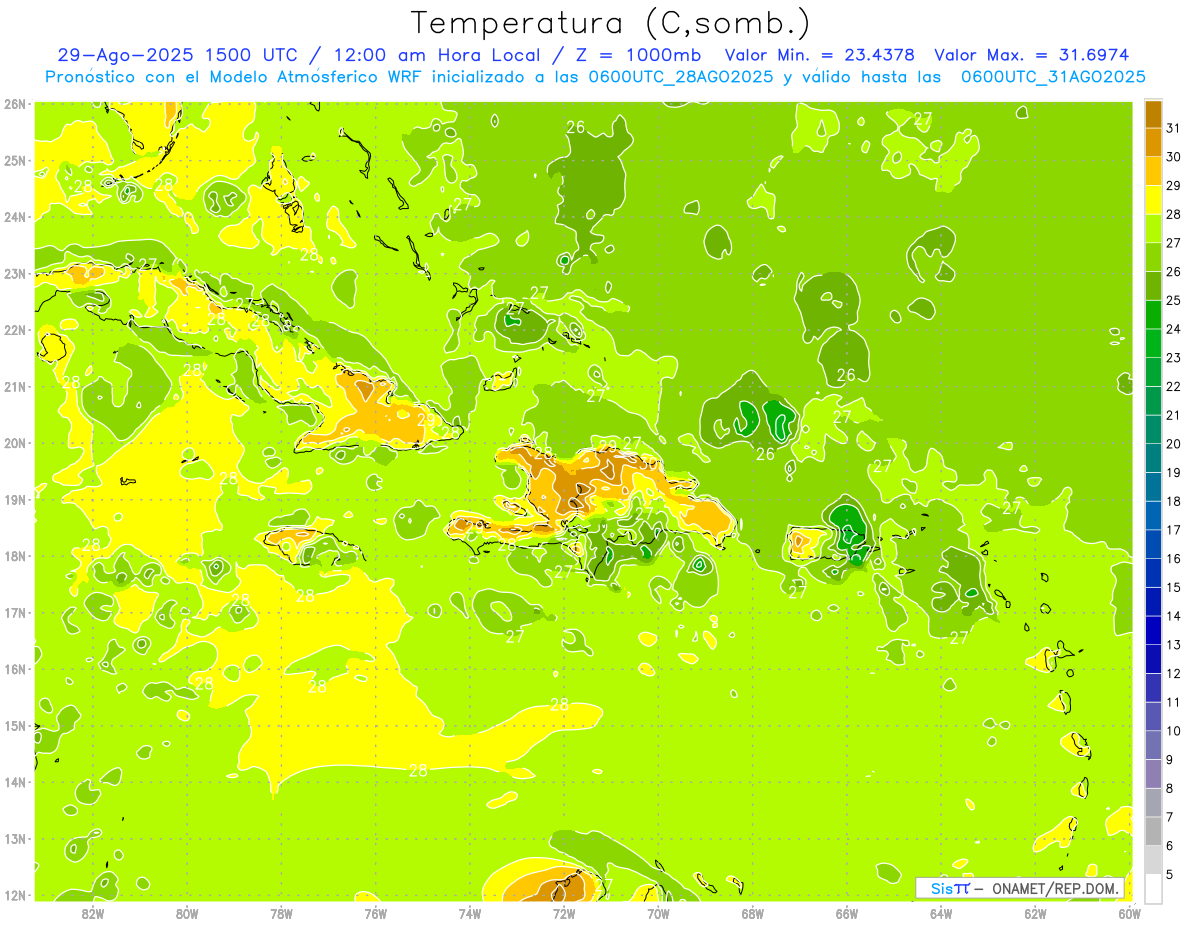
Task: Click the "0600UTC_31AGO2025" valid-until time
Action: pyautogui.click(x=1053, y=77)
